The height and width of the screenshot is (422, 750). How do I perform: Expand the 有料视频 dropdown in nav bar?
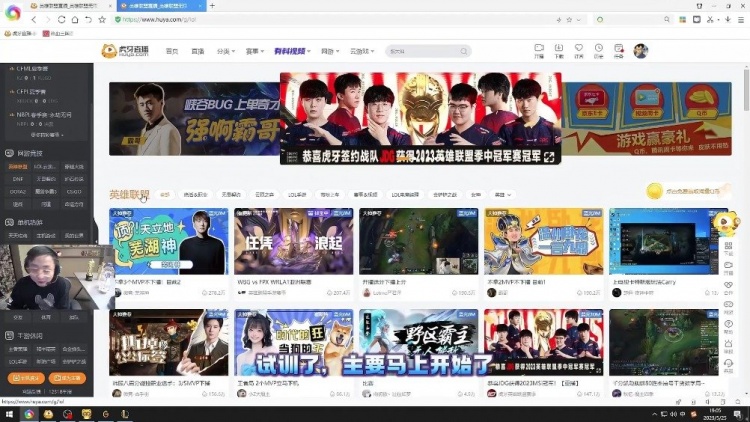[292, 51]
